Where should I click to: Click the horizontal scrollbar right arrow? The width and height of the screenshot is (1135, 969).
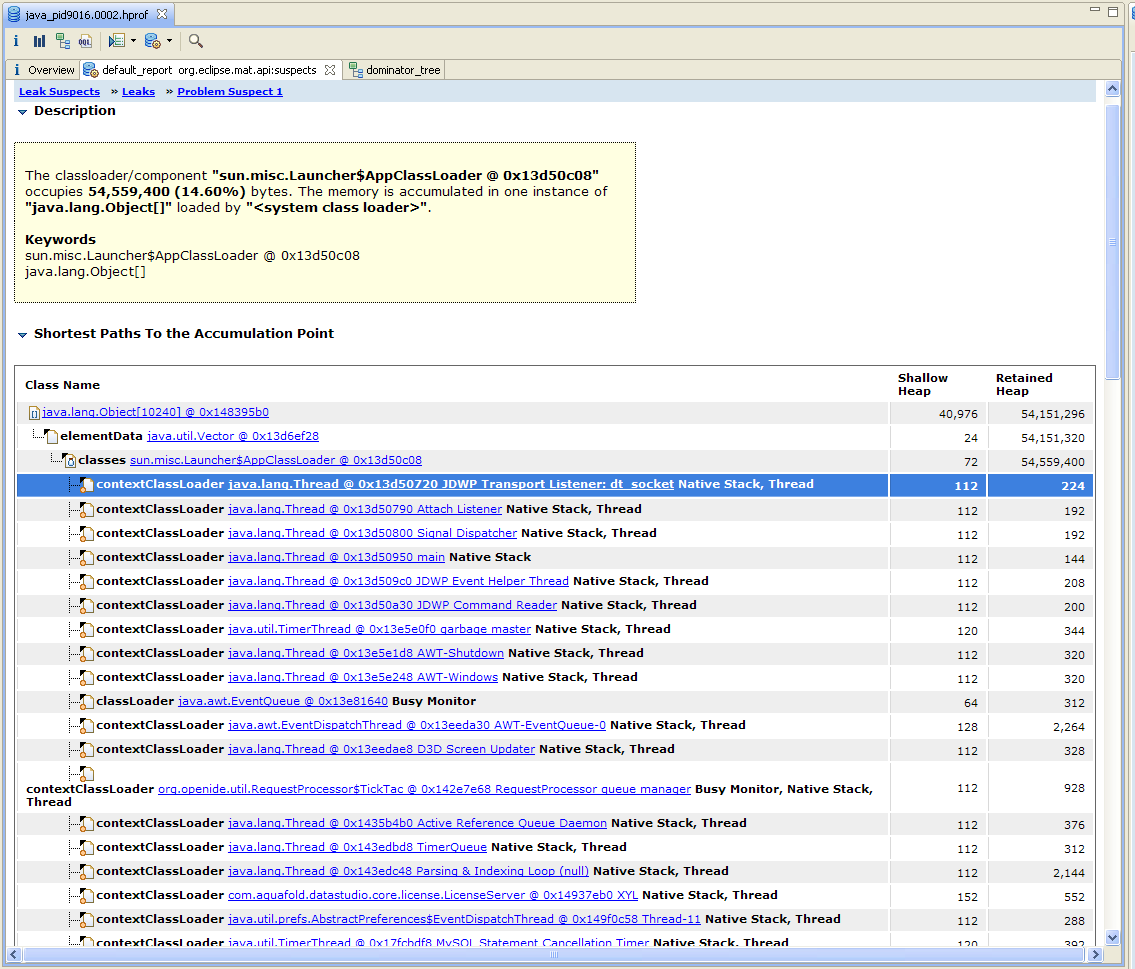point(1095,955)
